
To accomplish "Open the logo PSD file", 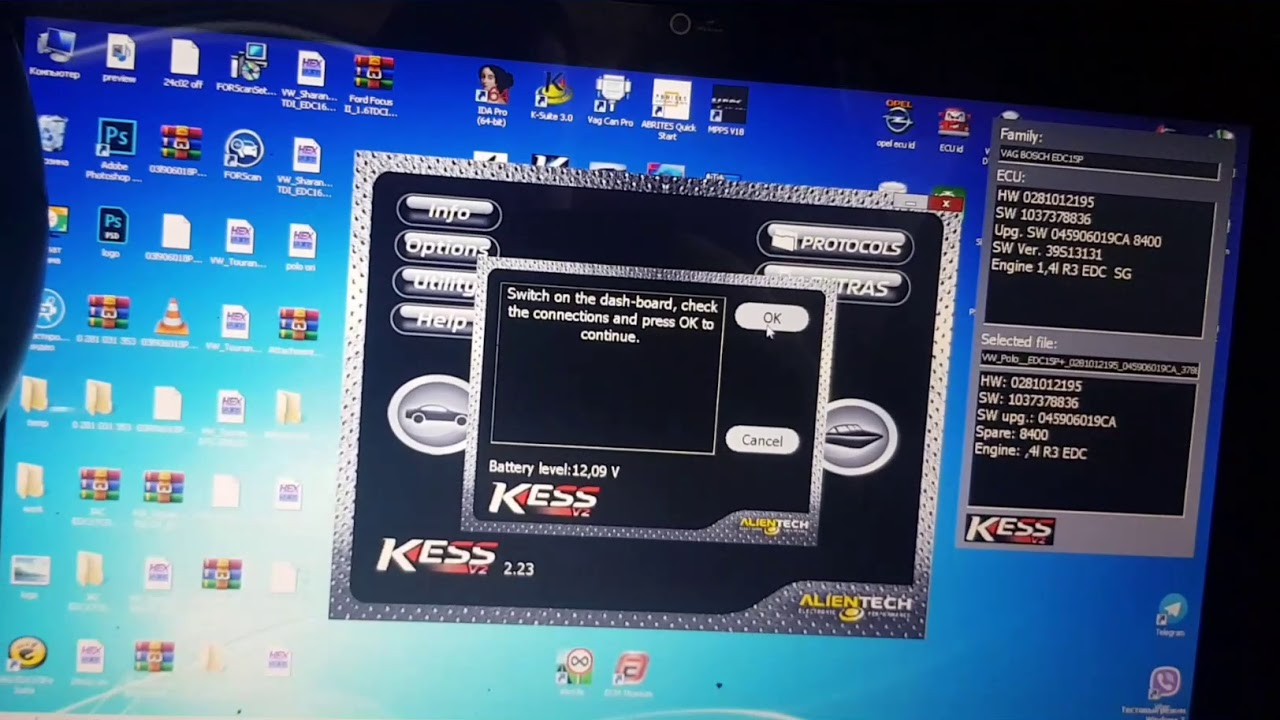I will pyautogui.click(x=111, y=231).
